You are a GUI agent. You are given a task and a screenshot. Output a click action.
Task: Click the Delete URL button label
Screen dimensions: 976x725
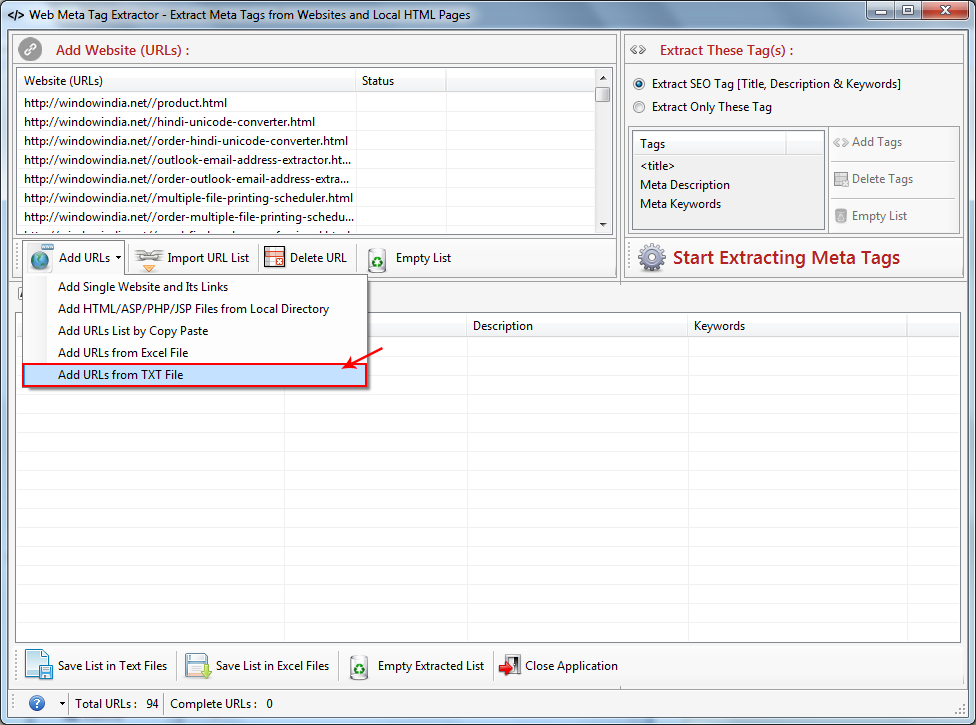(x=318, y=258)
